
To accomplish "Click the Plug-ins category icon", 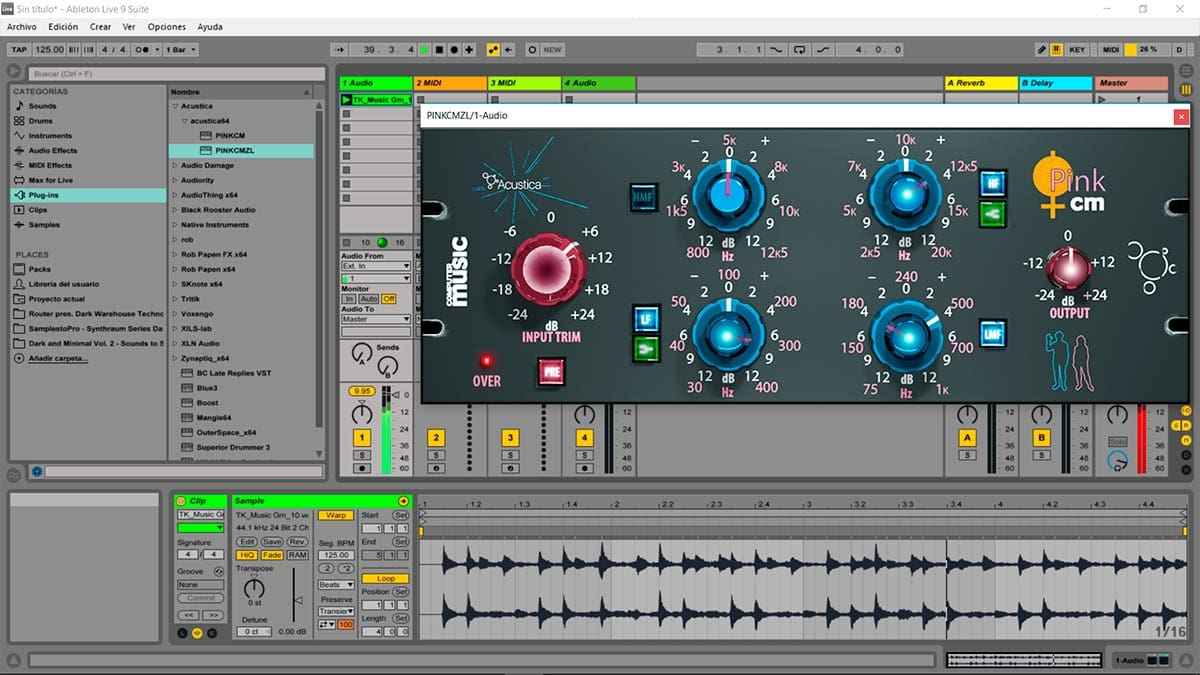I will tap(19, 196).
